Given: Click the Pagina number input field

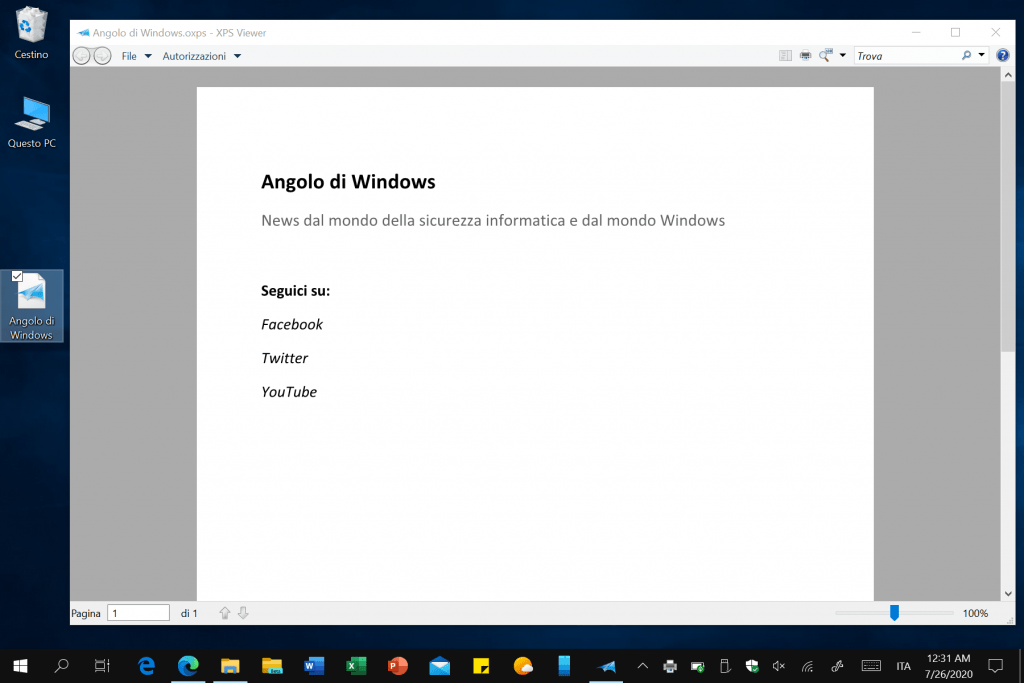Looking at the screenshot, I should point(139,613).
